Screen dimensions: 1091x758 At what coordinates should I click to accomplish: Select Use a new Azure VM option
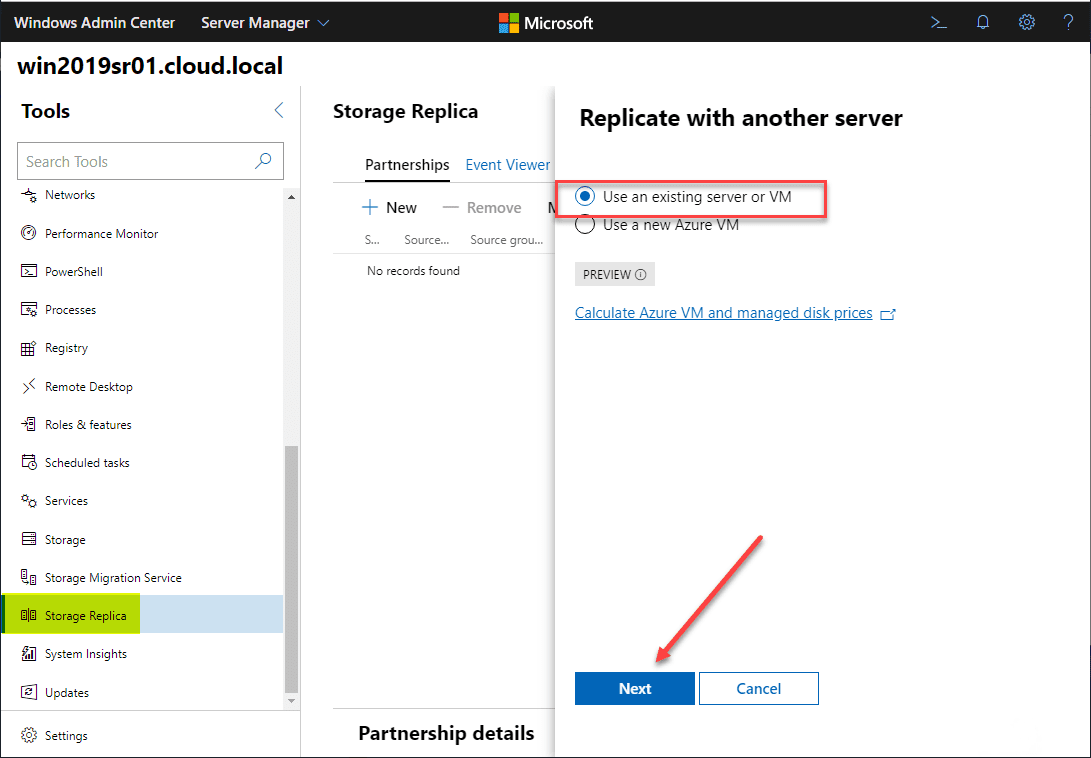pos(586,225)
